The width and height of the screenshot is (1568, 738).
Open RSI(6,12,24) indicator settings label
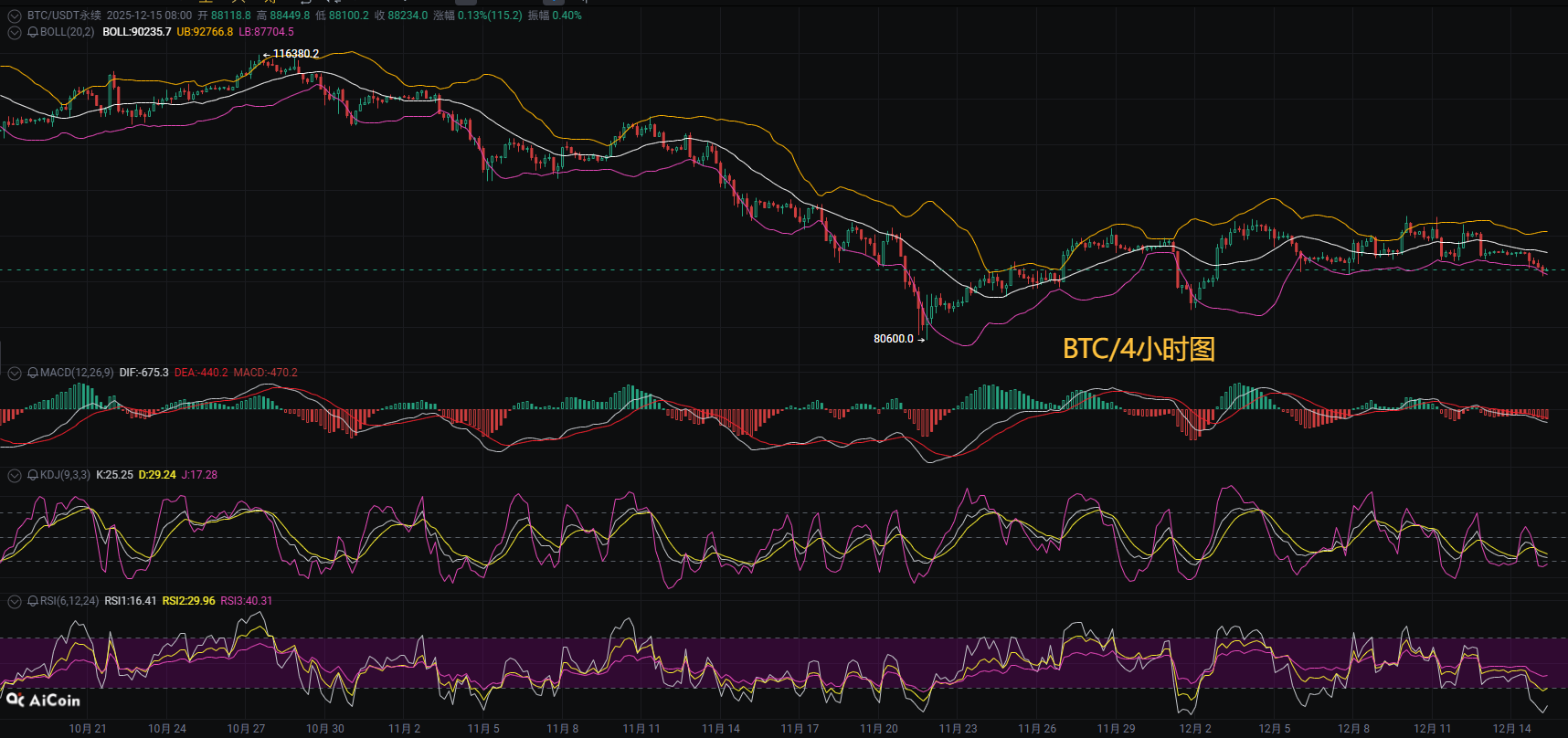point(69,601)
